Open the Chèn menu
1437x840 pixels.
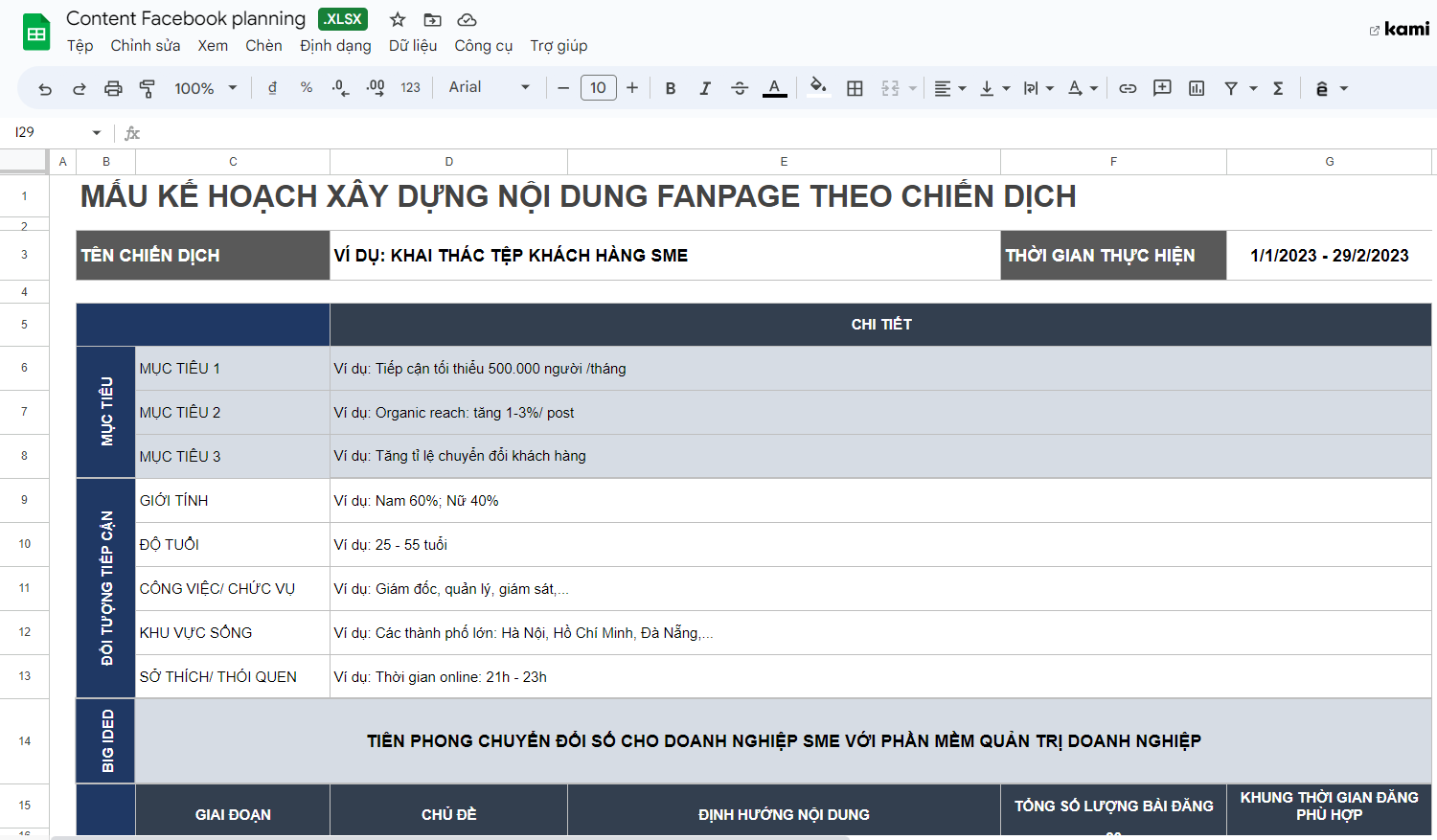tap(263, 46)
